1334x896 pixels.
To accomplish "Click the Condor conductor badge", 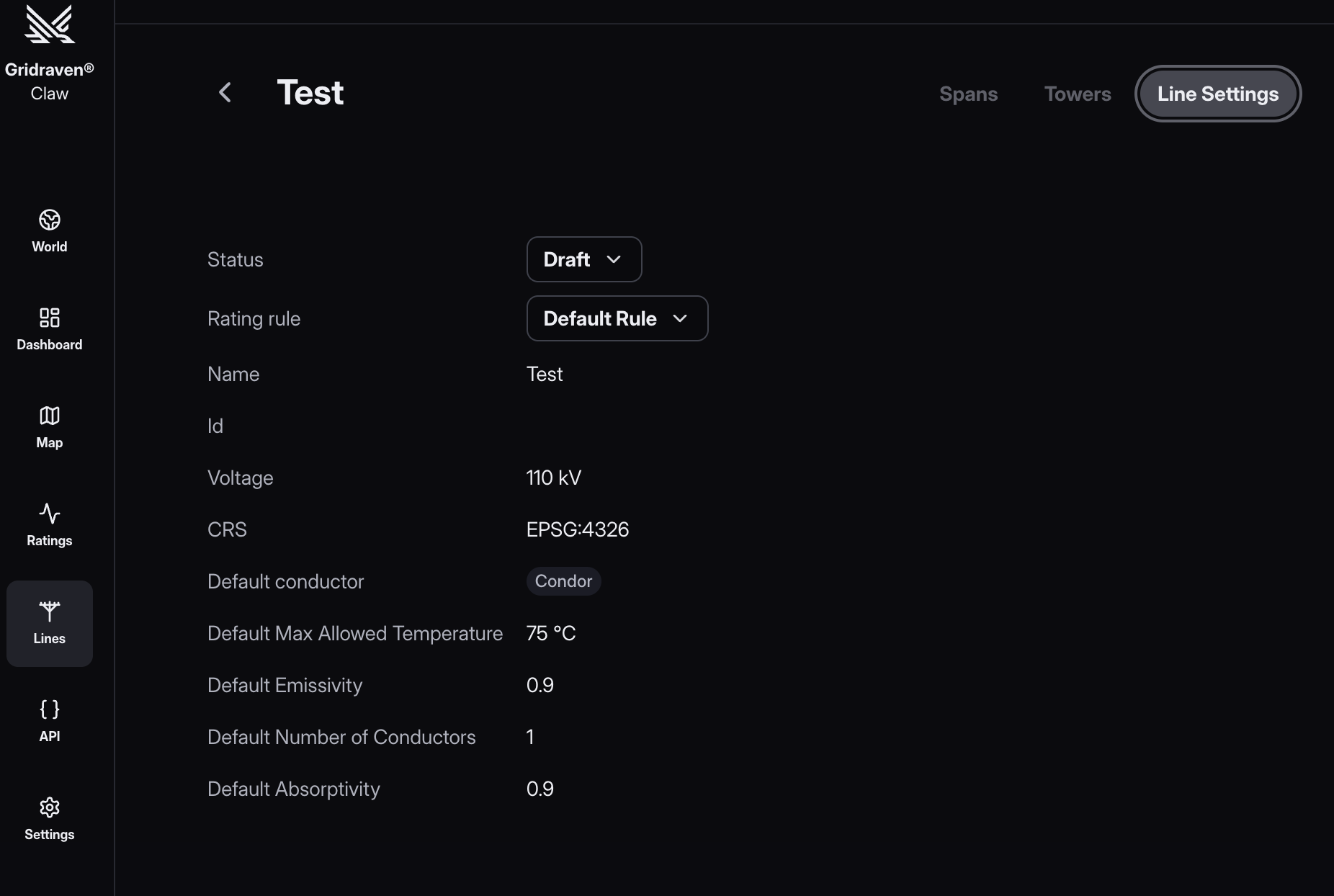I will click(563, 581).
